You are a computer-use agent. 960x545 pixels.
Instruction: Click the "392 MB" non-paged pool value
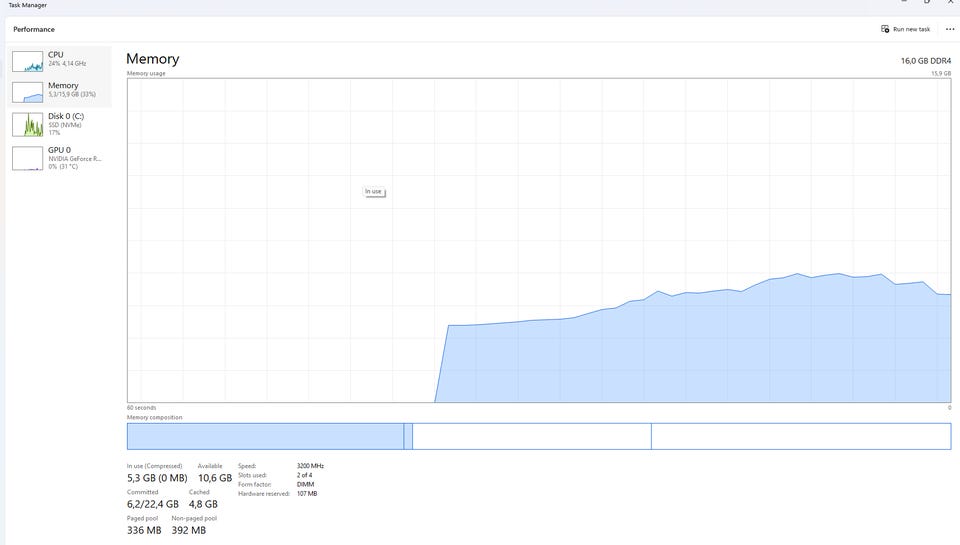[x=189, y=530]
